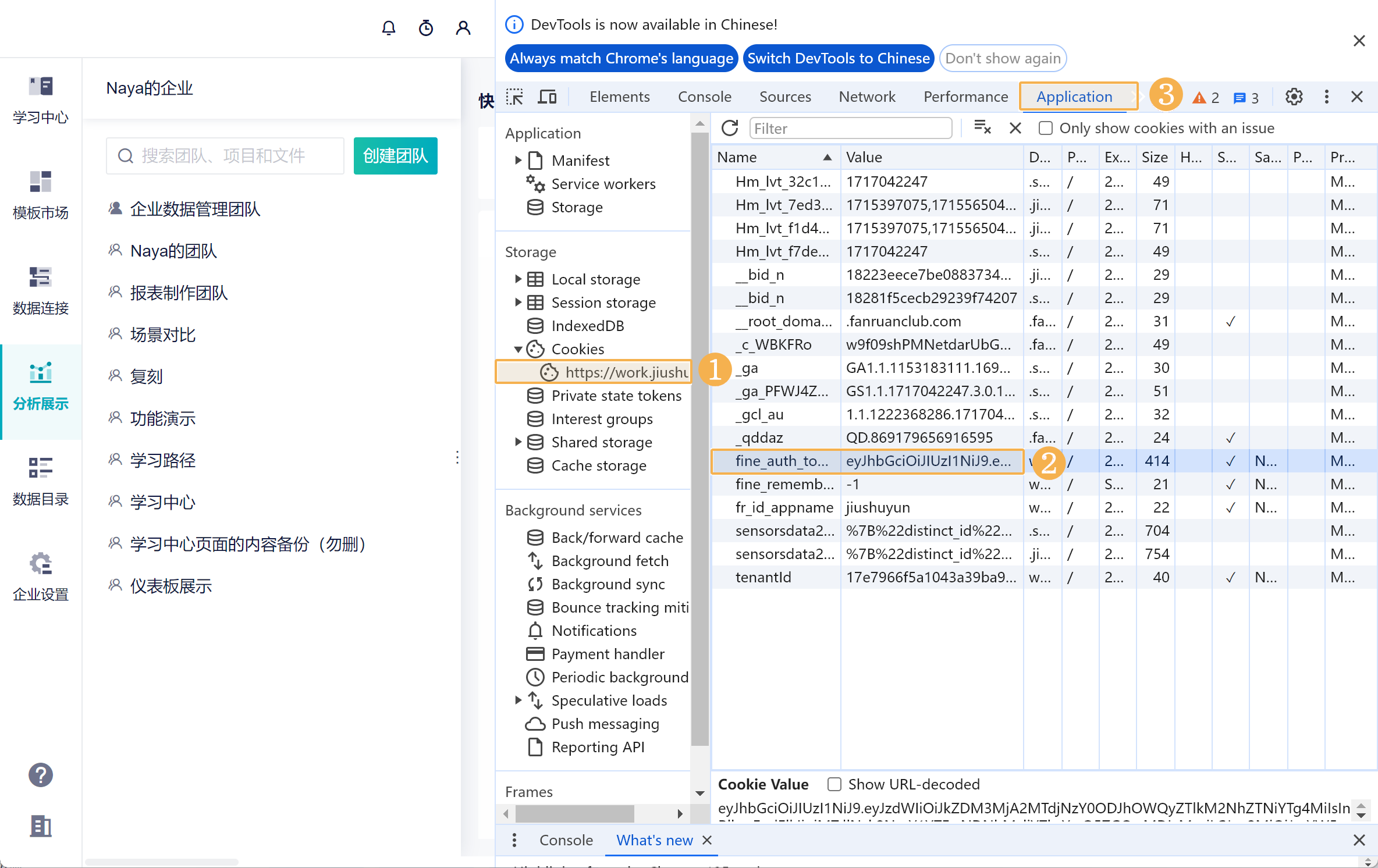The width and height of the screenshot is (1378, 868).
Task: Open 学习中心 in left sidebar
Action: point(41,101)
